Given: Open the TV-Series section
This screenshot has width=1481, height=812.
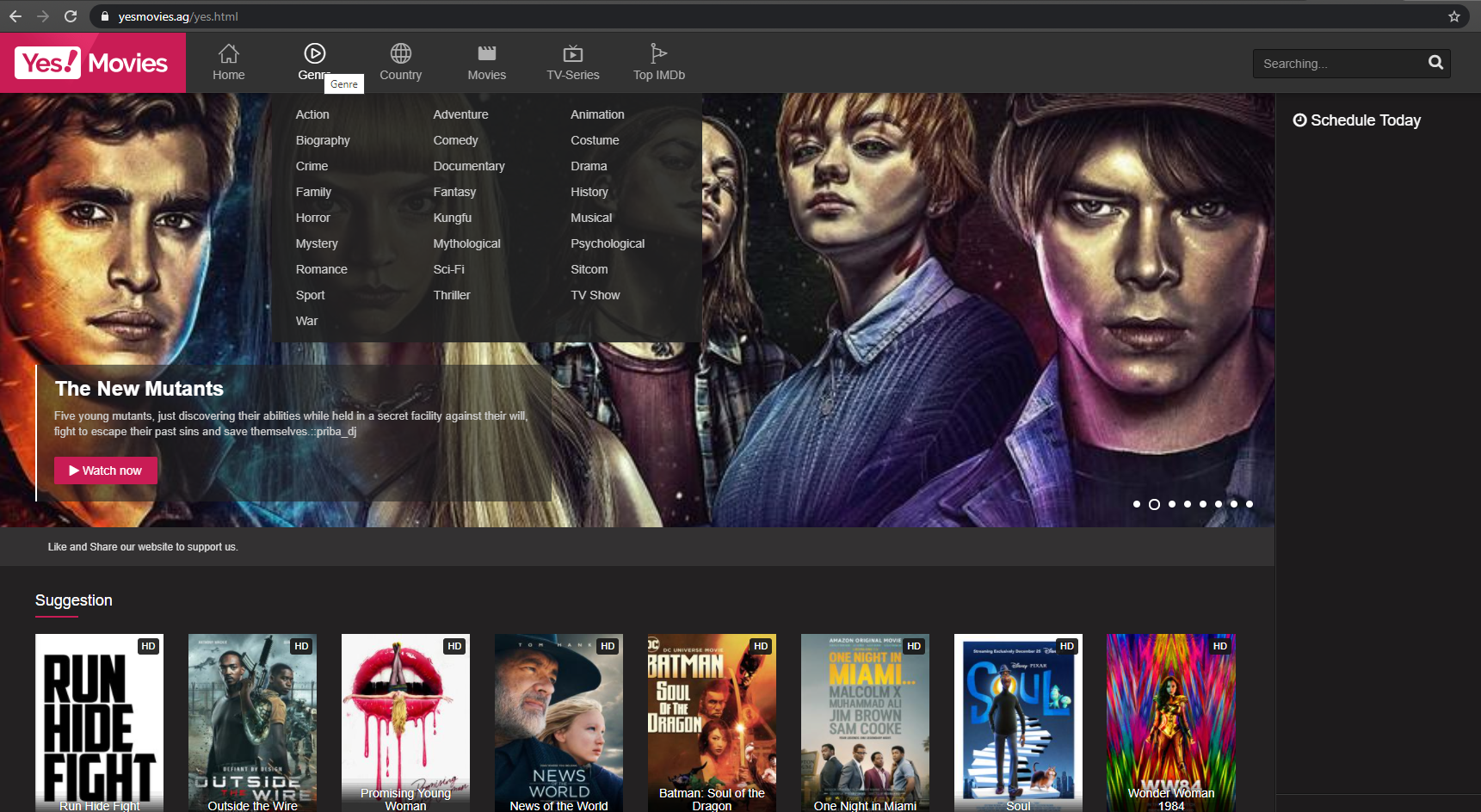Looking at the screenshot, I should tap(573, 63).
